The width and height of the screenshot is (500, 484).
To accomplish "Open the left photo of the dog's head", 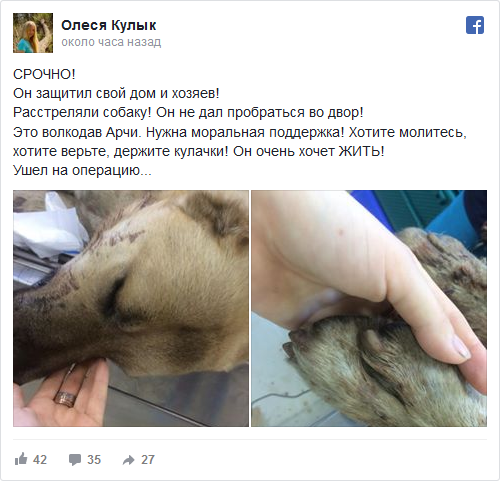I will click(131, 308).
